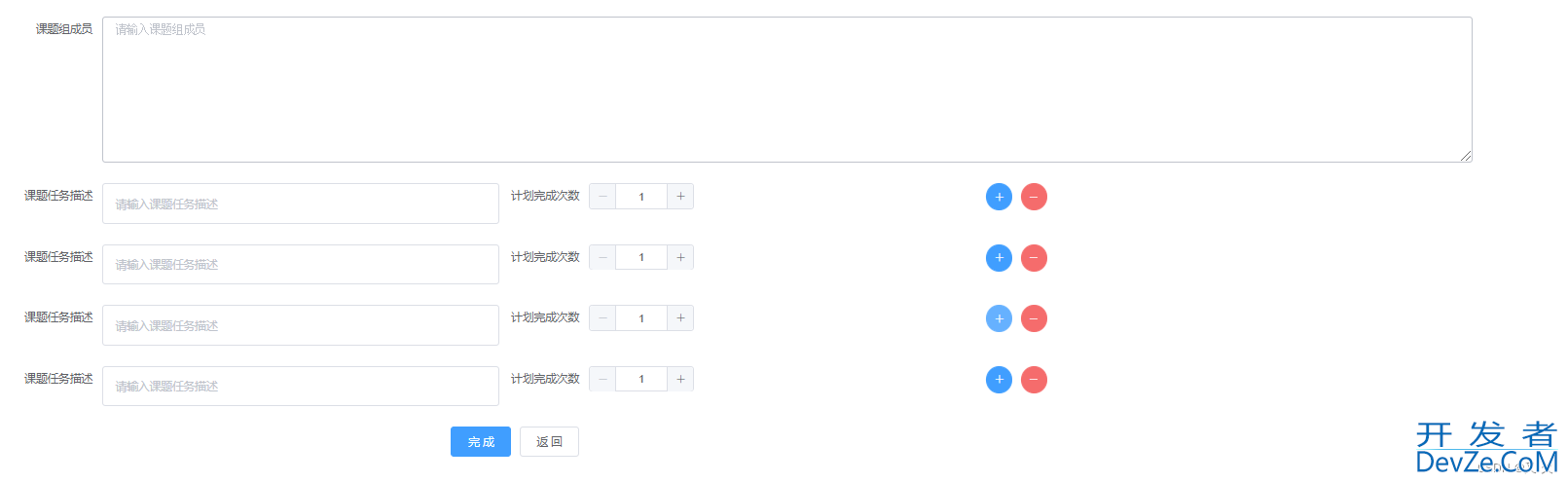Click the red minus icon in fourth task row
This screenshot has height=483, width=1568.
[1034, 380]
